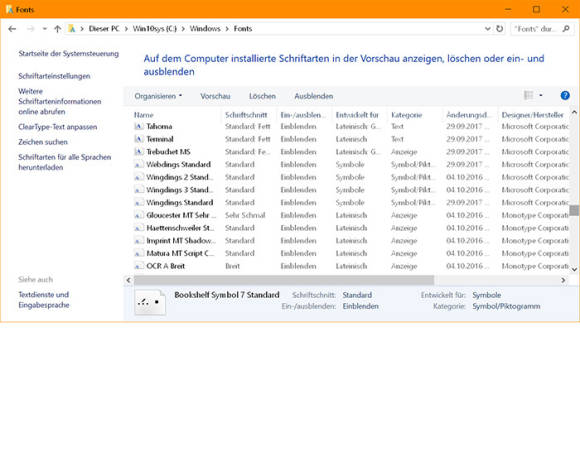The height and width of the screenshot is (452, 580).
Task: Select the Trebuchet MS font name
Action: pos(168,152)
